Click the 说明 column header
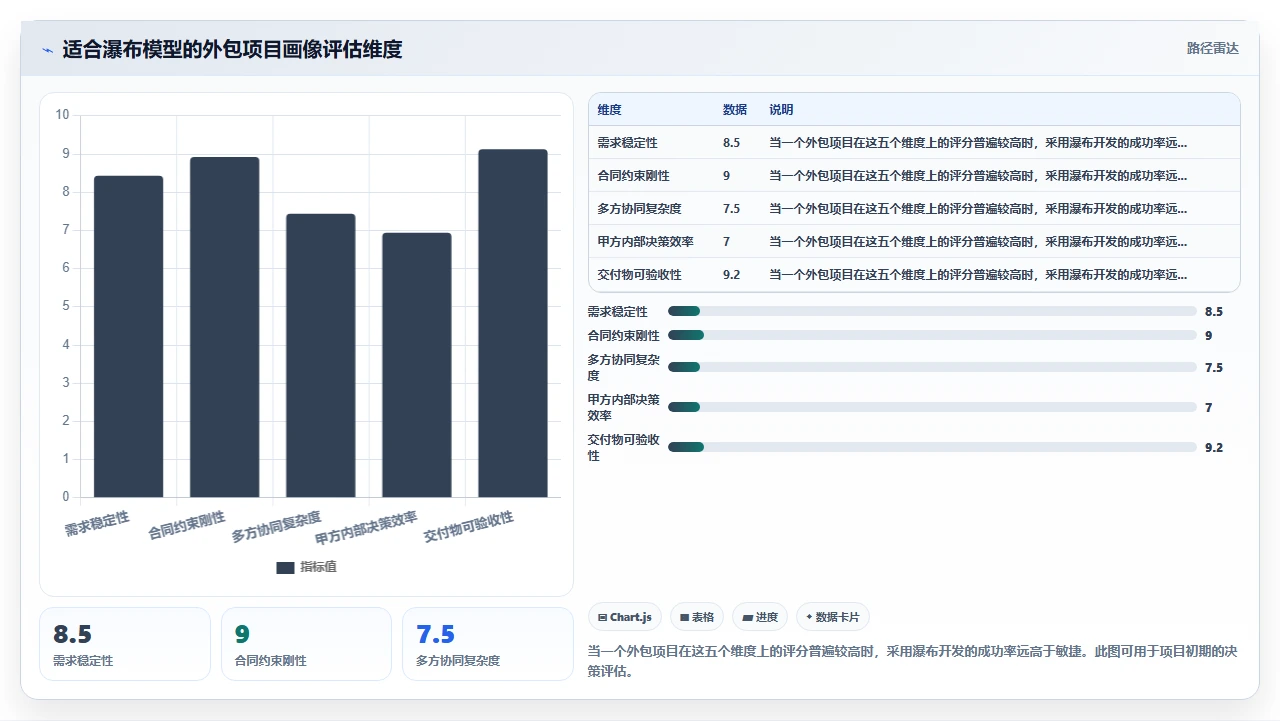Viewport: 1280px width, 721px height. pyautogui.click(x=781, y=110)
